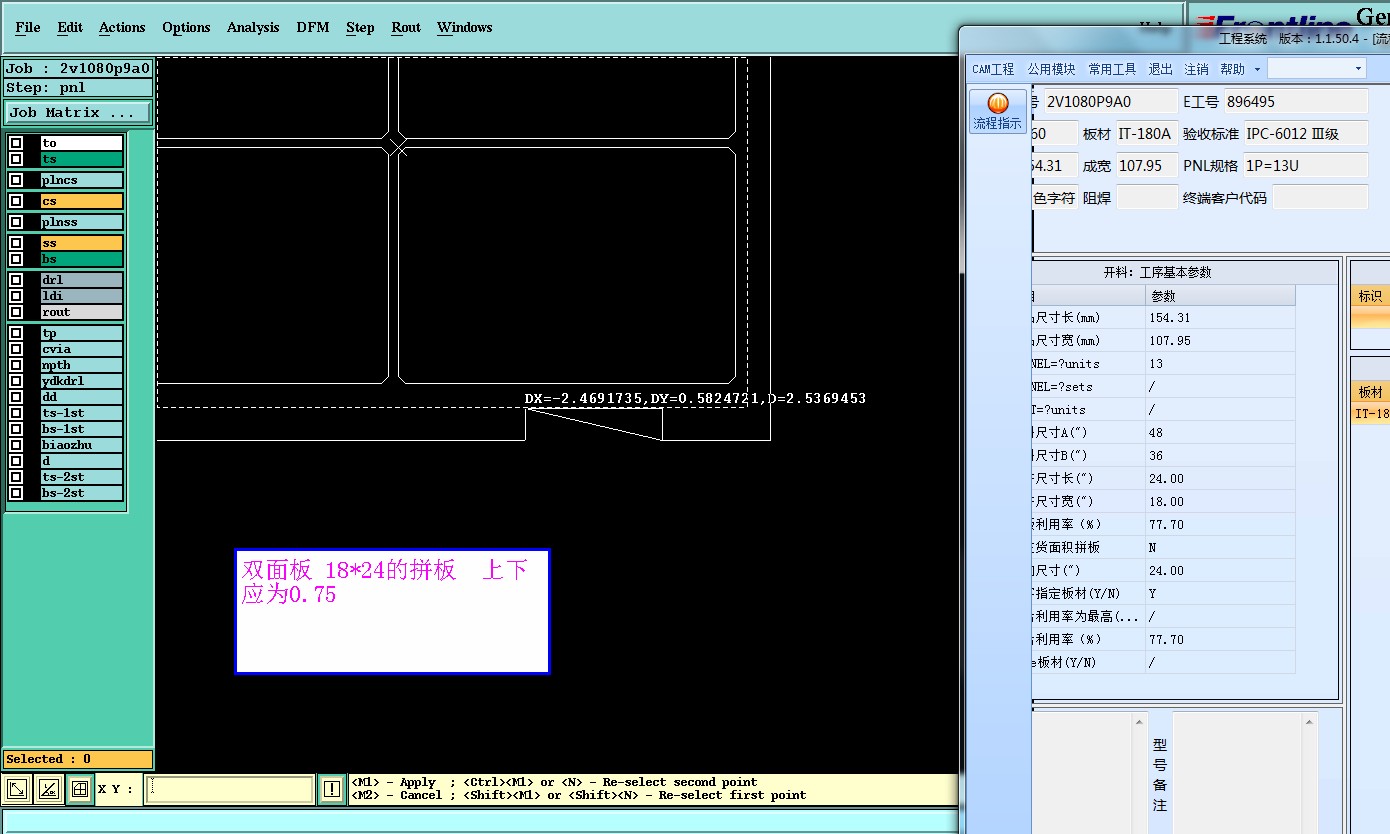Open the 常用工具 menu
The width and height of the screenshot is (1390, 834).
pyautogui.click(x=1113, y=69)
